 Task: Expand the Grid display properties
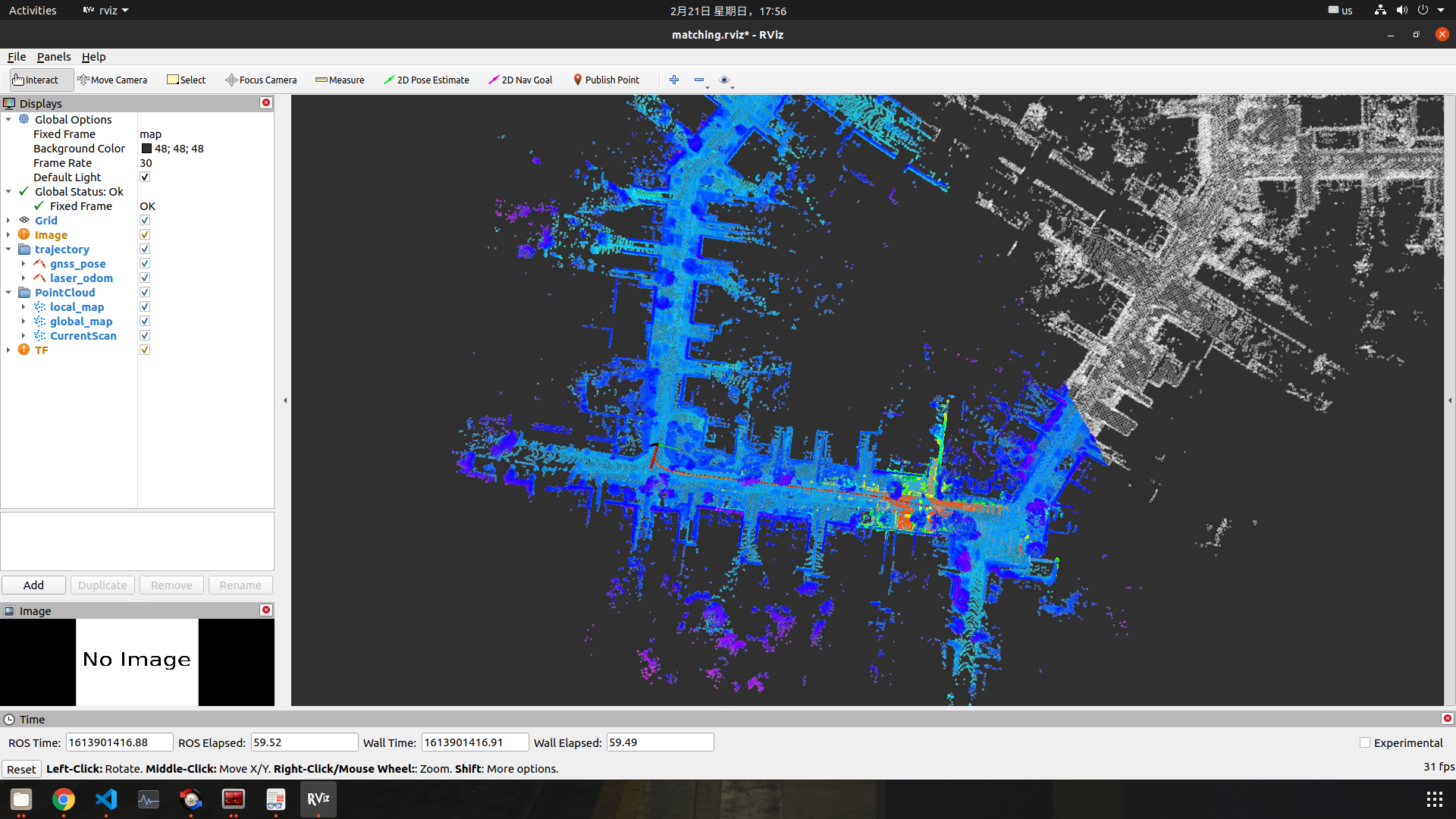click(8, 220)
